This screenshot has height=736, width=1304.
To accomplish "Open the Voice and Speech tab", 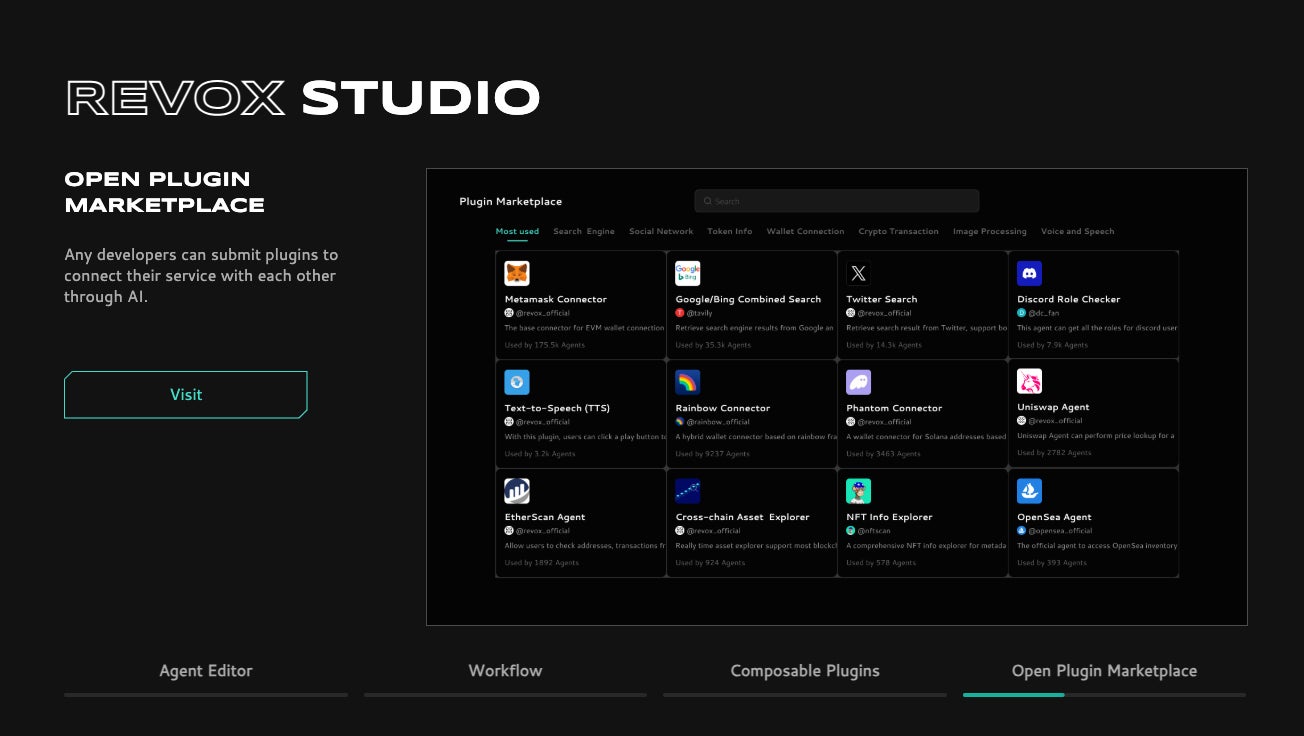I will 1077,231.
